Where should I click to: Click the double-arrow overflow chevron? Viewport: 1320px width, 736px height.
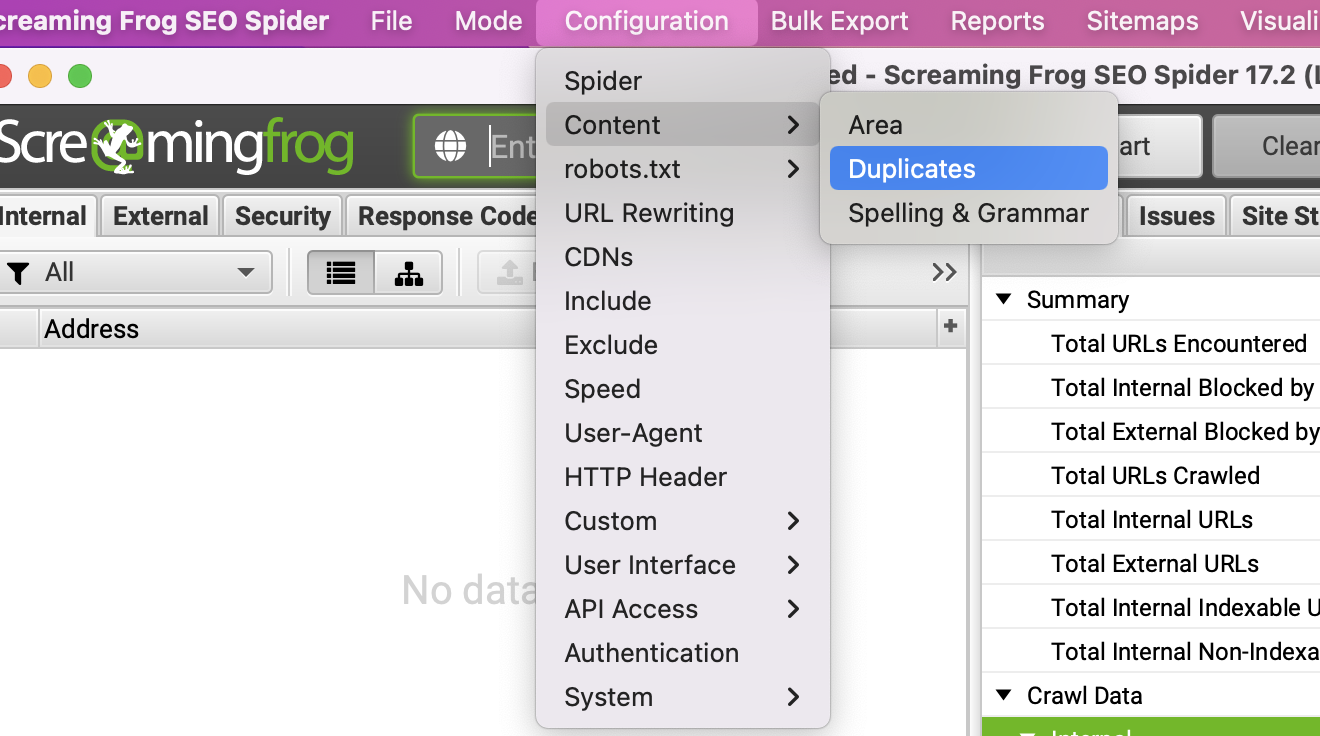[944, 272]
